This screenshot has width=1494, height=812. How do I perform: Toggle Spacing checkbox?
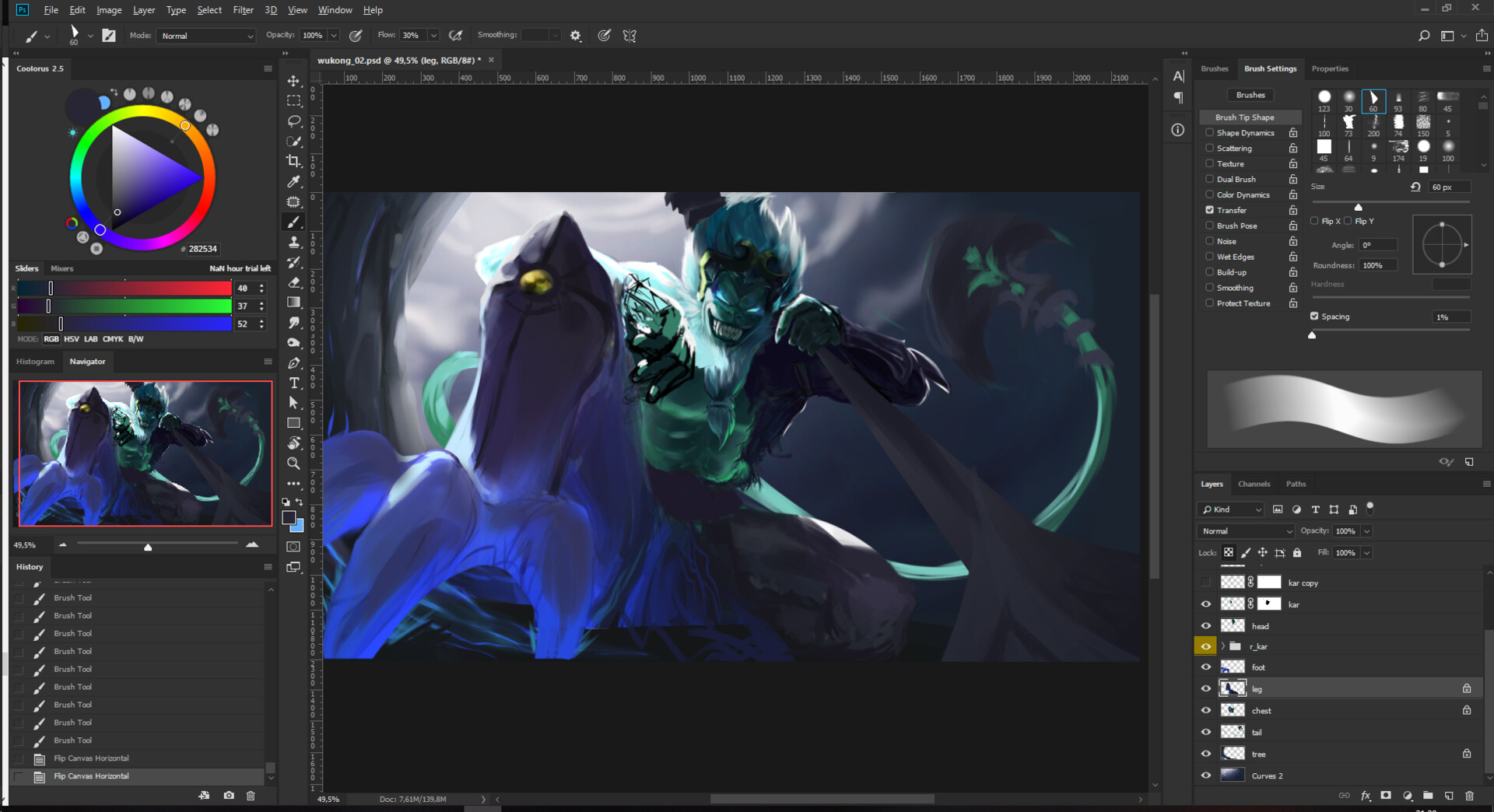click(x=1314, y=317)
